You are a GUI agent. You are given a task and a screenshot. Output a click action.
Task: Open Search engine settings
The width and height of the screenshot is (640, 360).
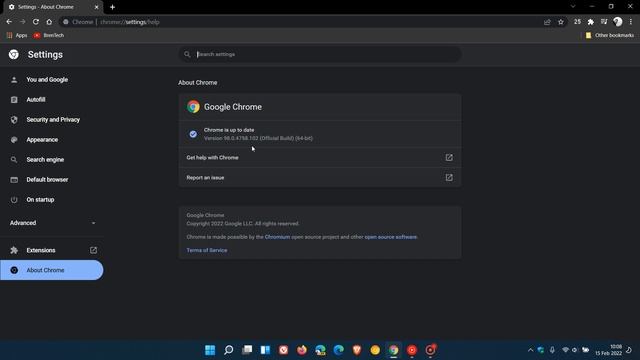(45, 160)
